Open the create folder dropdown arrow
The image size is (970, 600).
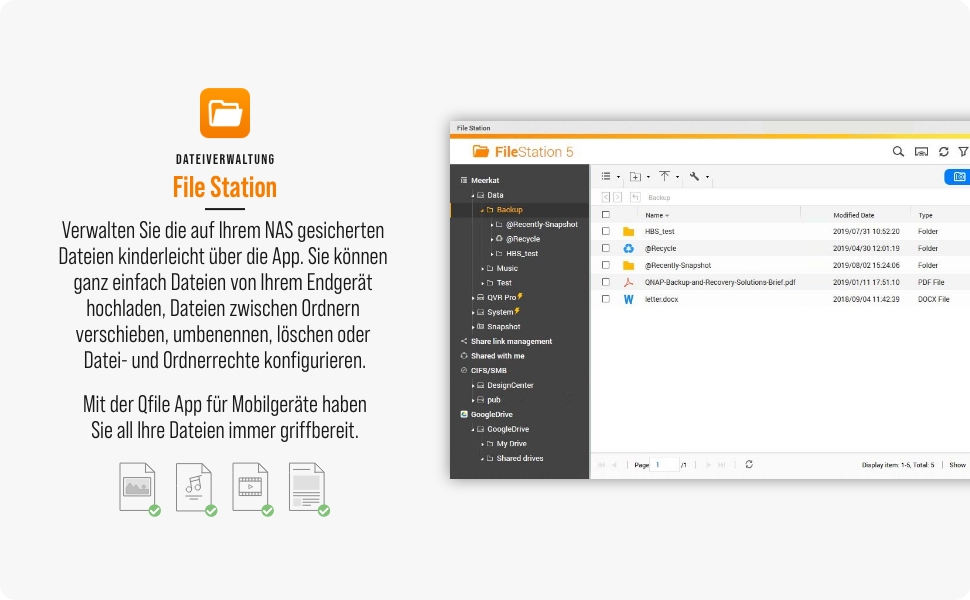point(648,177)
